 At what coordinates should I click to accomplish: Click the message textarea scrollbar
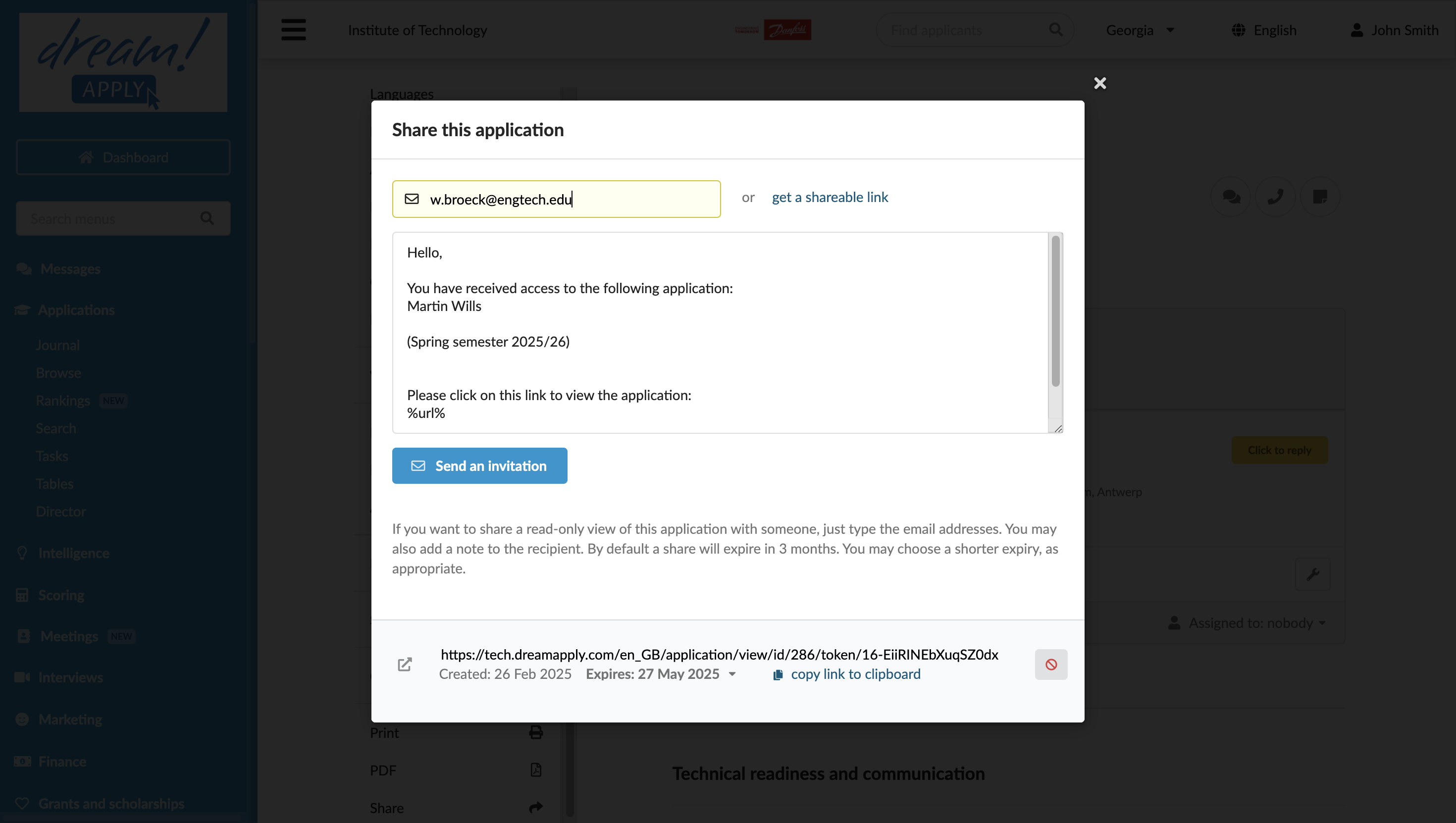(1055, 311)
